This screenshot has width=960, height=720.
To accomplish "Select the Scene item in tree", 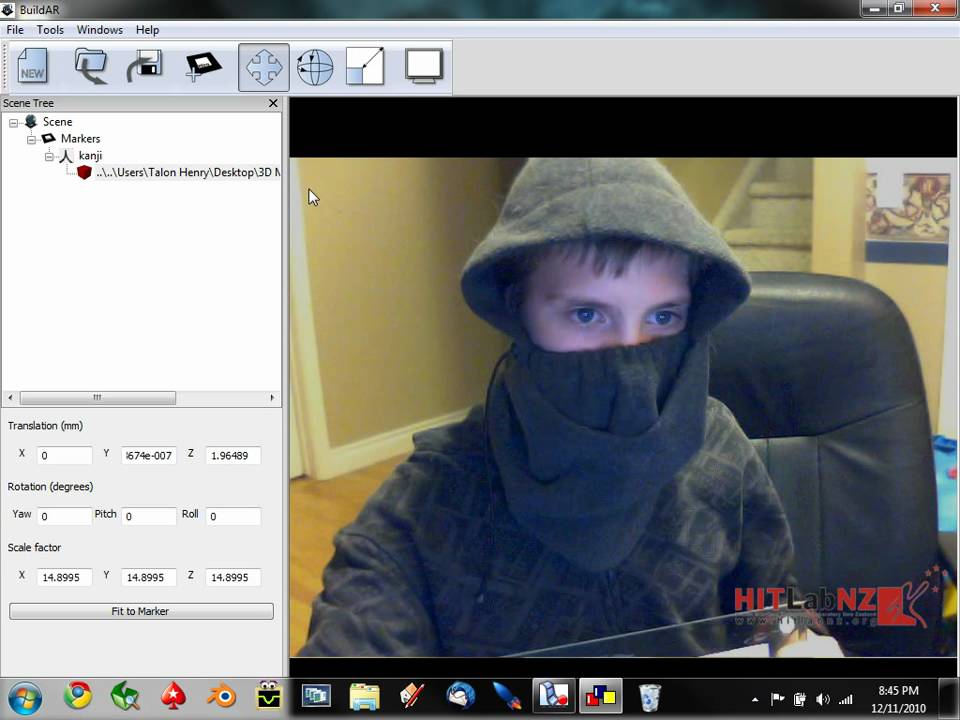I will click(58, 122).
